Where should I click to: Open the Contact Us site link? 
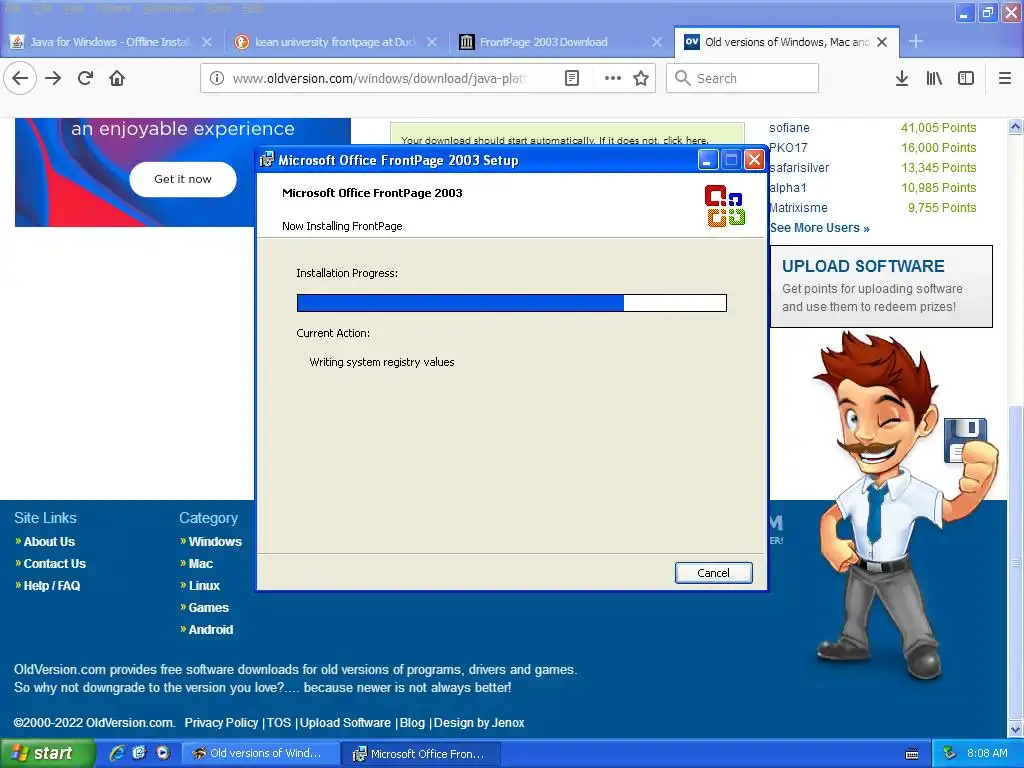click(x=55, y=564)
